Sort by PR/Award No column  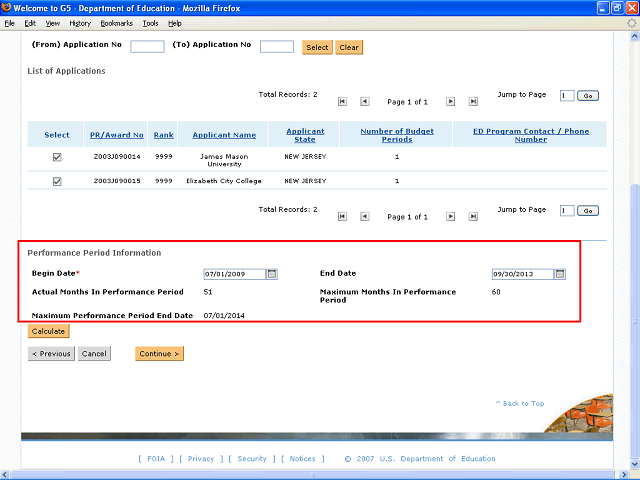(117, 135)
